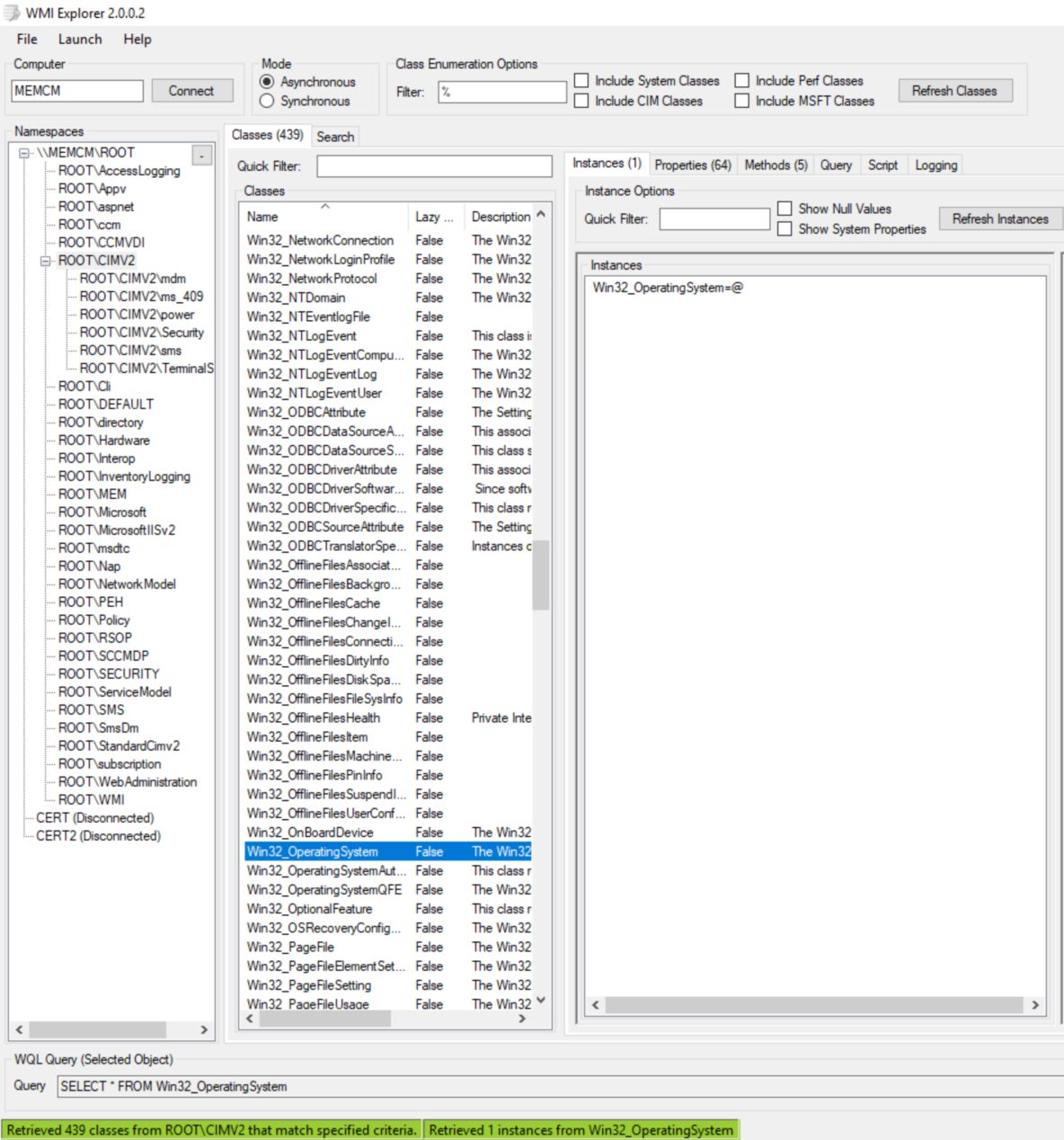This screenshot has width=1064, height=1140.
Task: Collapse the namespace tree with the minus button
Action: pos(202,156)
